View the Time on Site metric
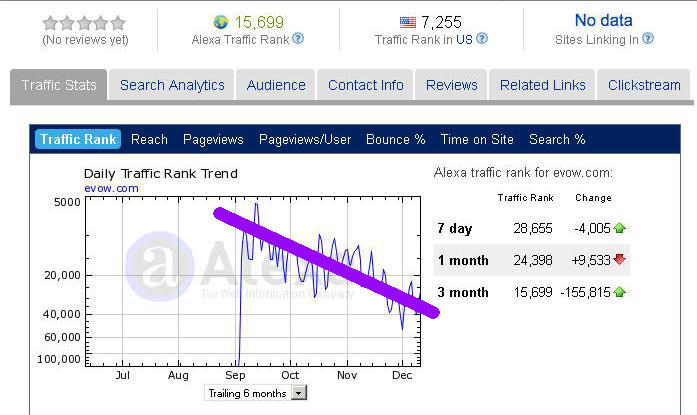Screen dimensions: 697x415 pos(477,140)
